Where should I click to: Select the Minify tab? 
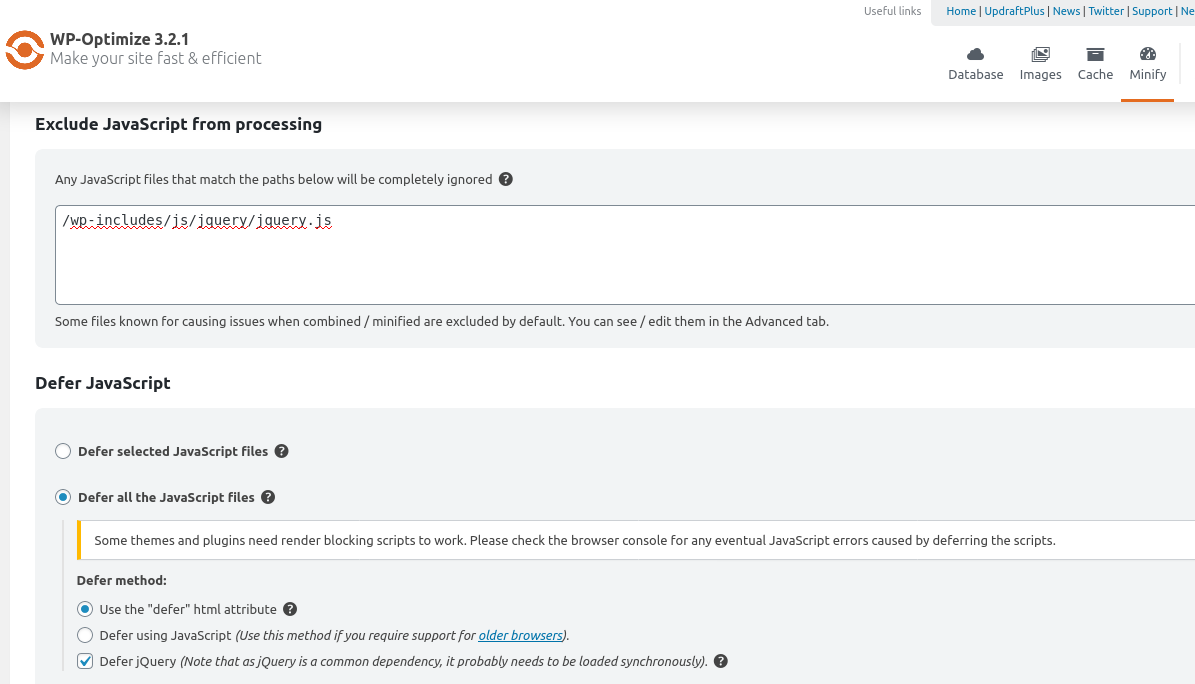pos(1147,63)
